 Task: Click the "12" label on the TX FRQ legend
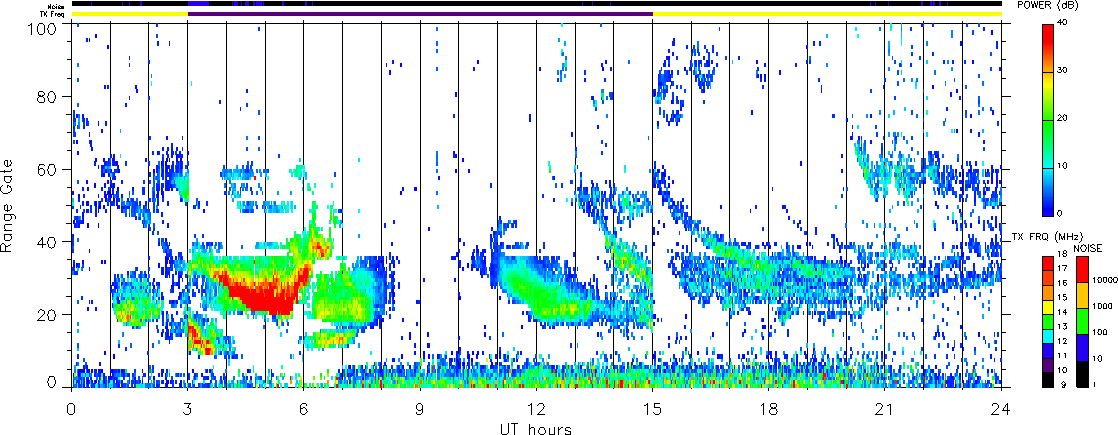pyautogui.click(x=1062, y=341)
